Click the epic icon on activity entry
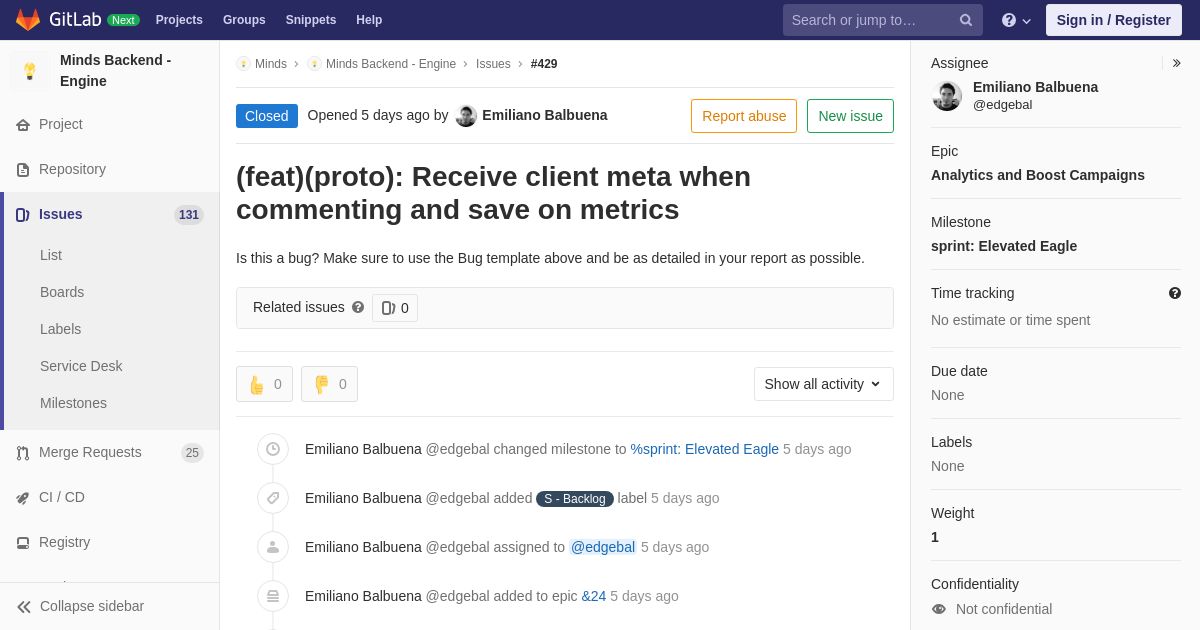Viewport: 1200px width, 630px height. (x=273, y=596)
